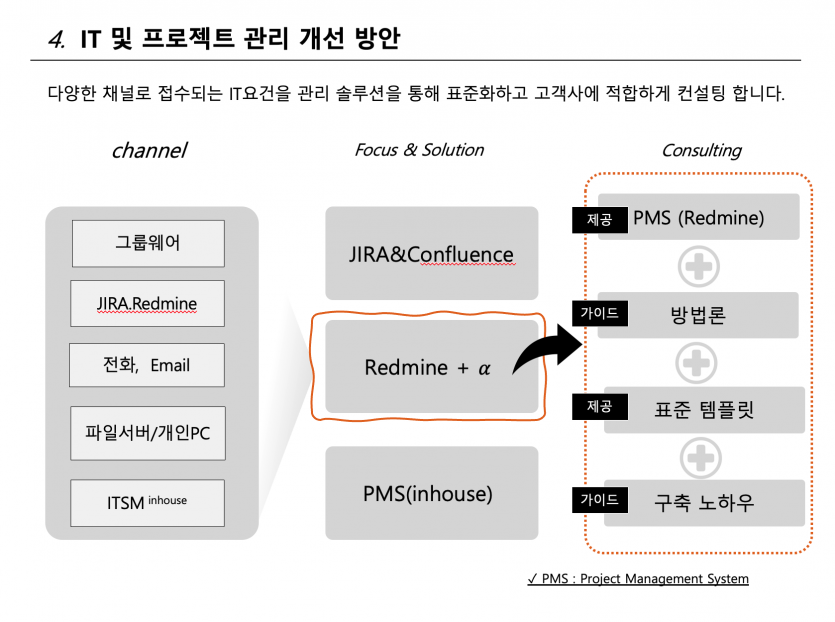The image size is (835, 622).
Task: Select the 'Focus & Solution' heading
Action: click(x=419, y=150)
